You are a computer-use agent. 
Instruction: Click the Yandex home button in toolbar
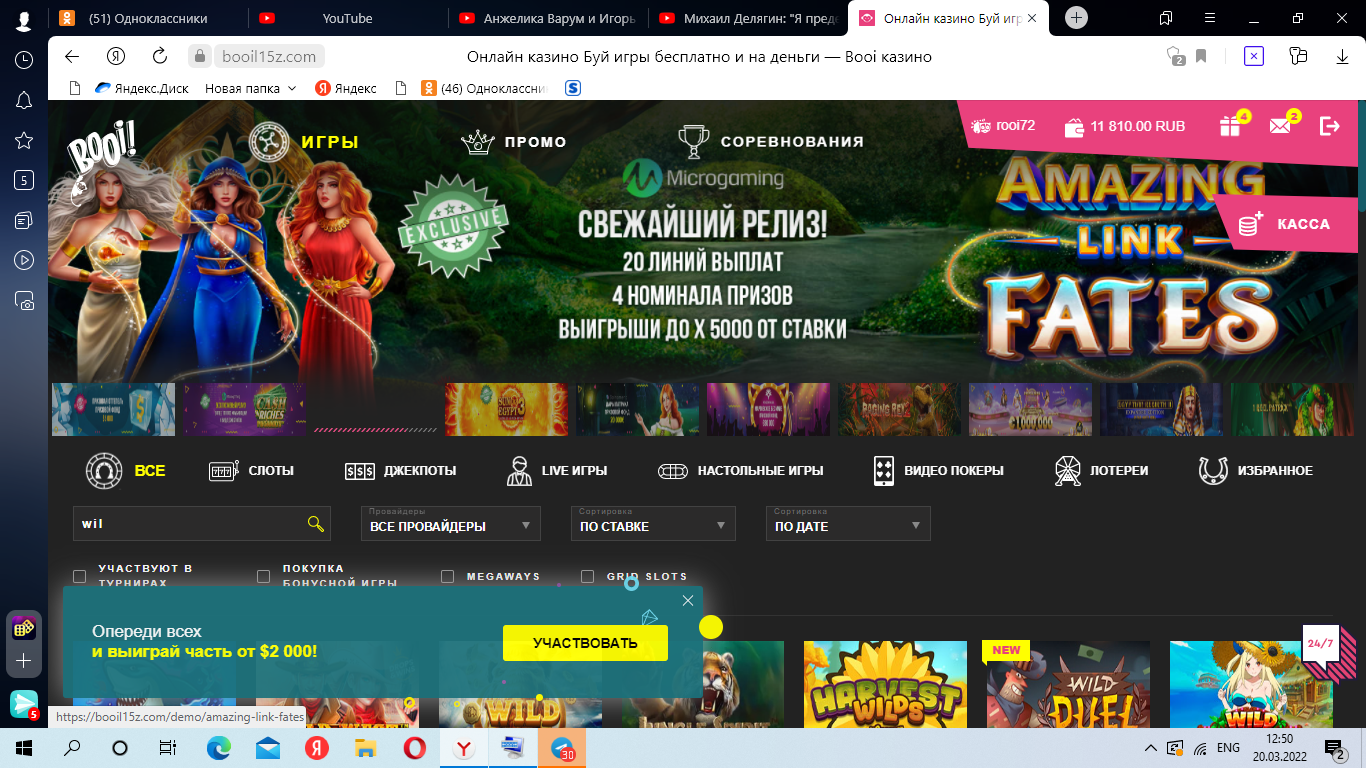(x=116, y=57)
